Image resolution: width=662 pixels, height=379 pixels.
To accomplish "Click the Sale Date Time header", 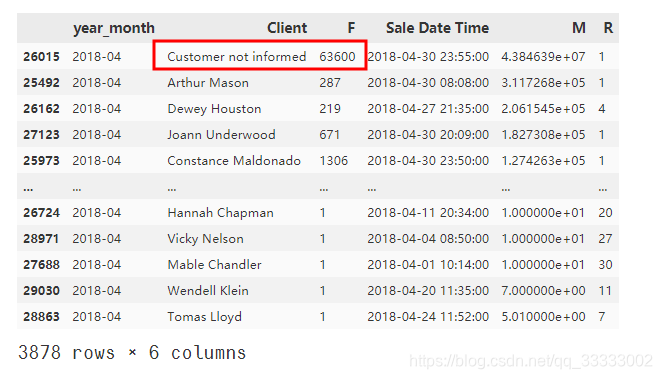I will [x=437, y=28].
